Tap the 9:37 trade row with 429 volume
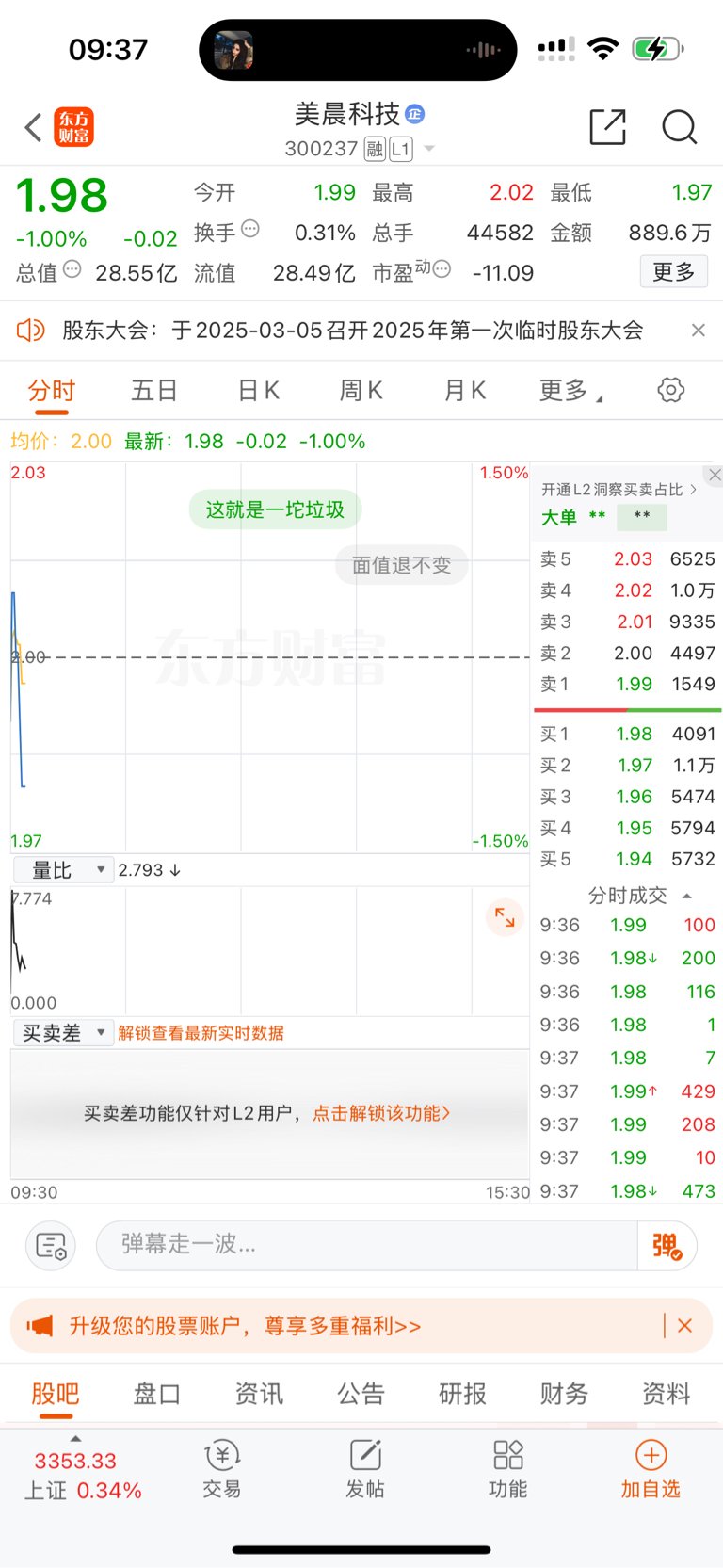 (x=627, y=1091)
